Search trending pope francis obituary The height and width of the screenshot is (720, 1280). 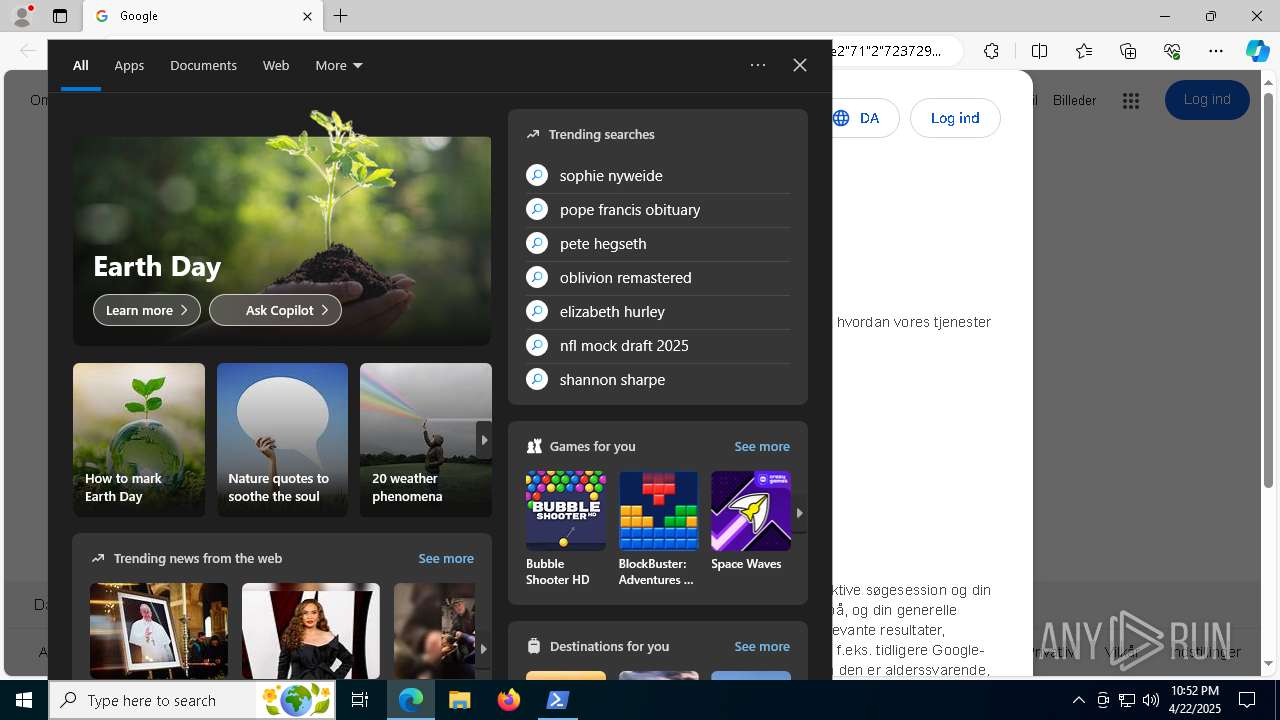click(658, 209)
